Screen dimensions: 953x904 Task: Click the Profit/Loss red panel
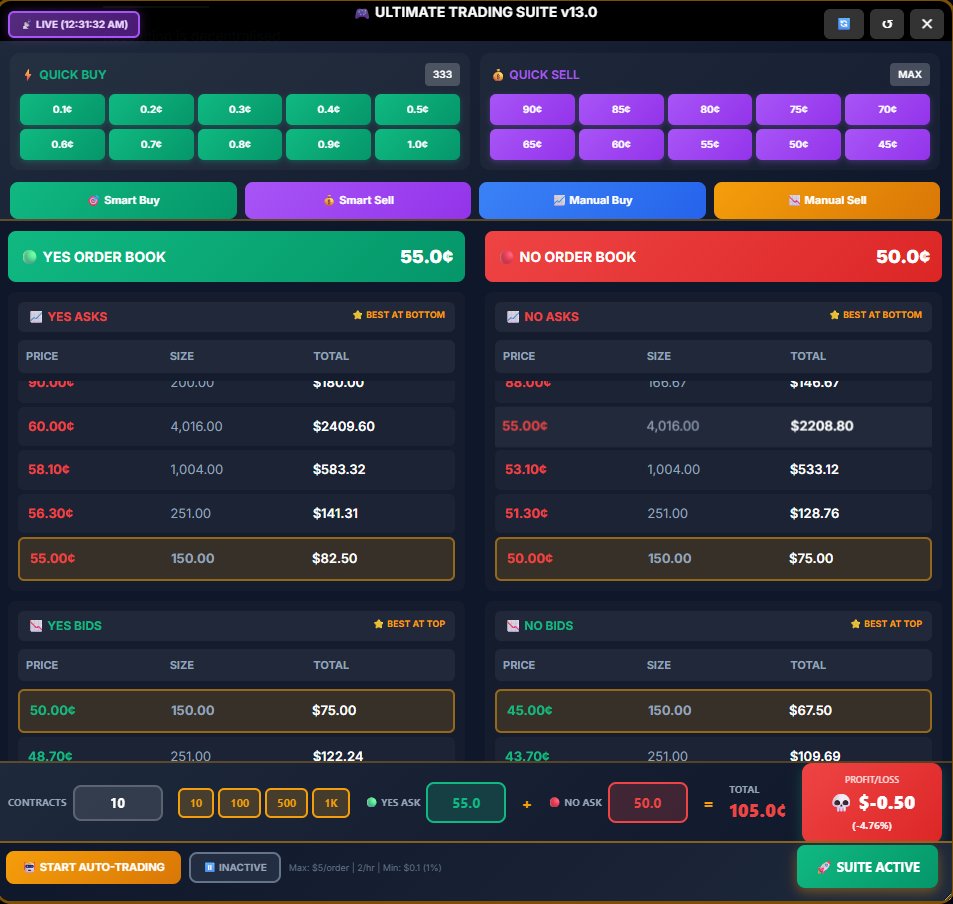click(x=872, y=802)
